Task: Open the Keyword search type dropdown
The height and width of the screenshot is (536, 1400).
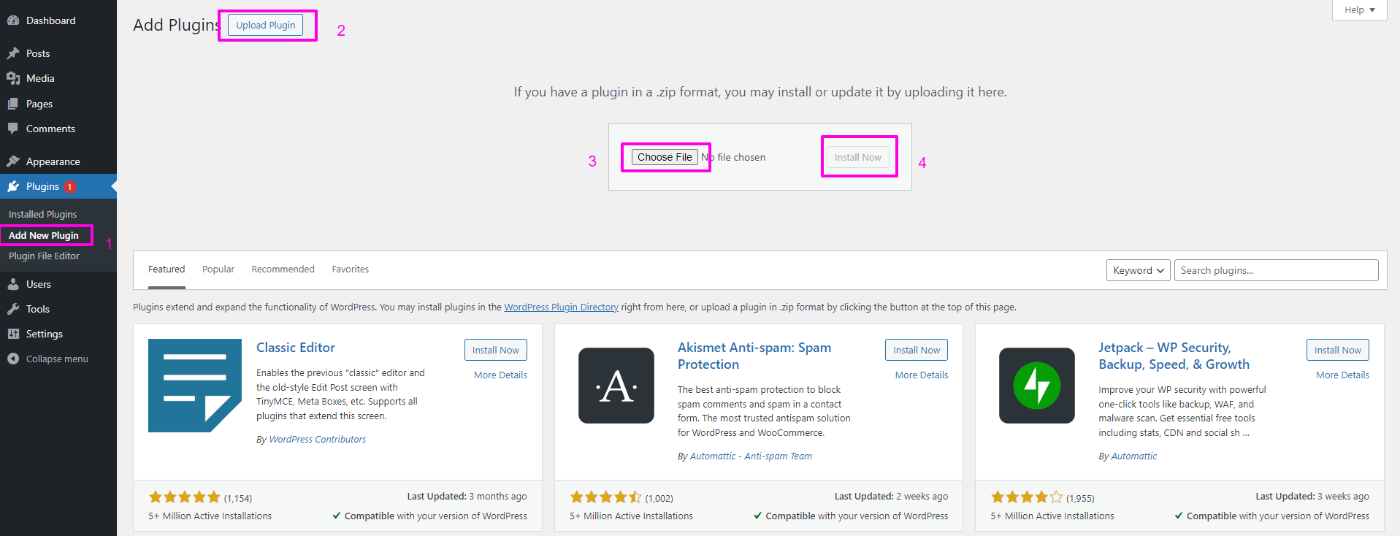Action: click(1138, 270)
